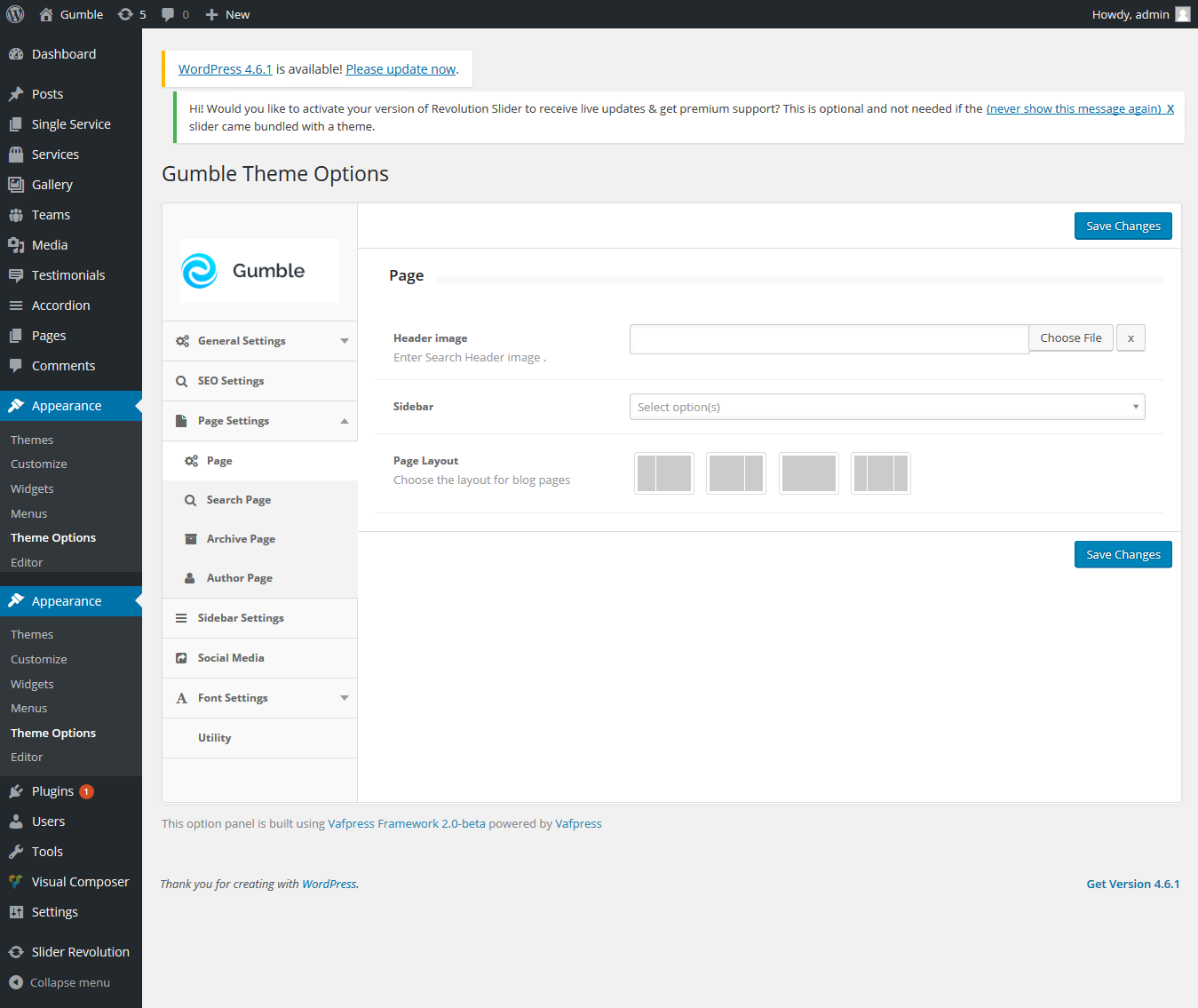Collapse the admin sidebar menu

(69, 982)
